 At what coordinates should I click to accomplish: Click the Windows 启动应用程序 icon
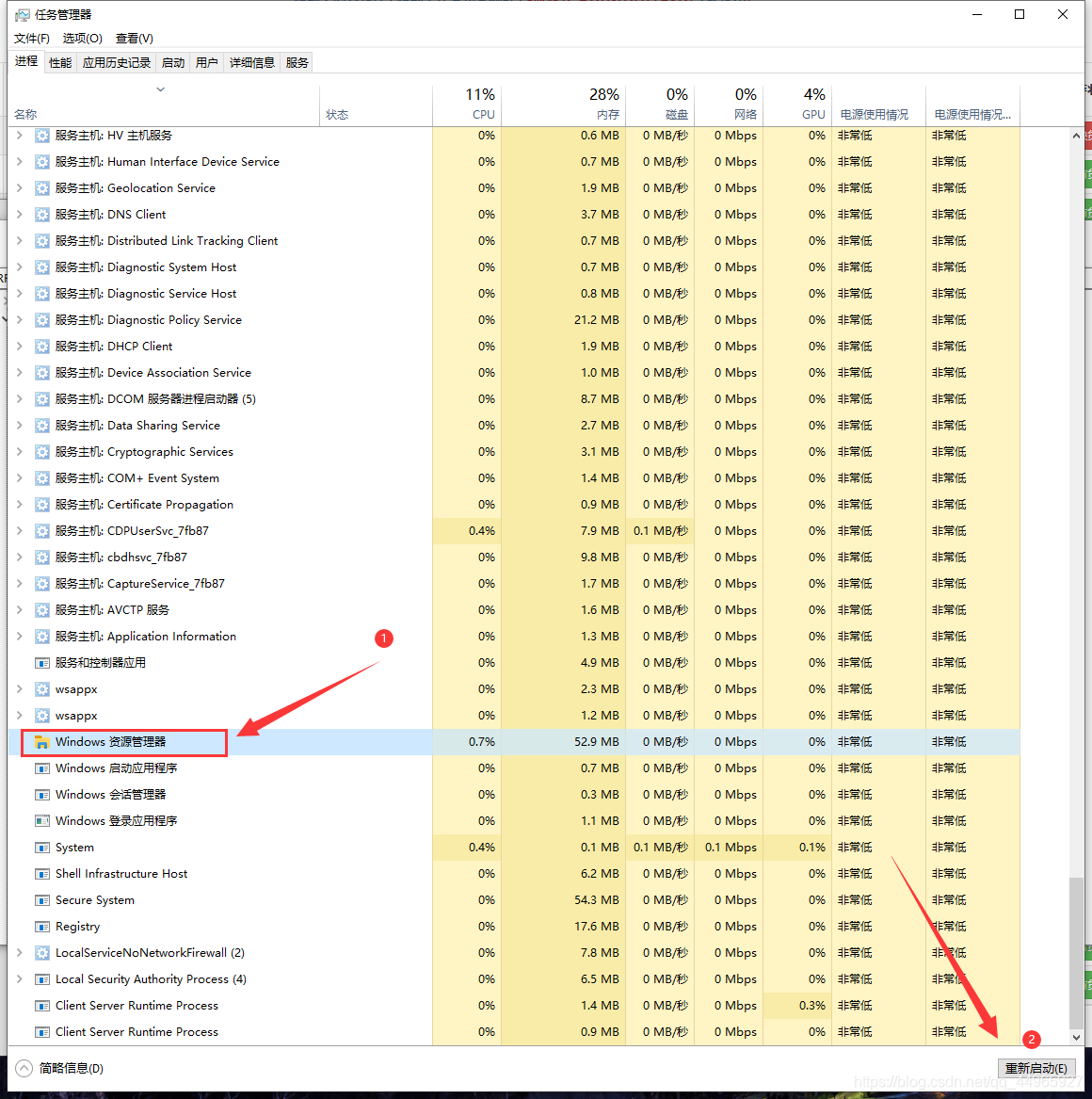42,768
